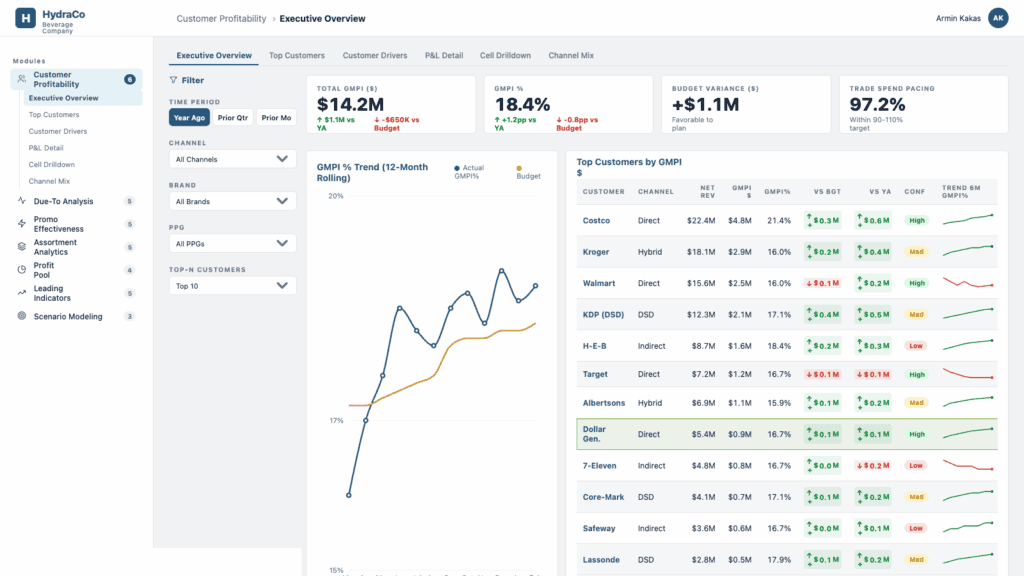Click Walmart trend sparkline
The width and height of the screenshot is (1024, 576).
968,283
